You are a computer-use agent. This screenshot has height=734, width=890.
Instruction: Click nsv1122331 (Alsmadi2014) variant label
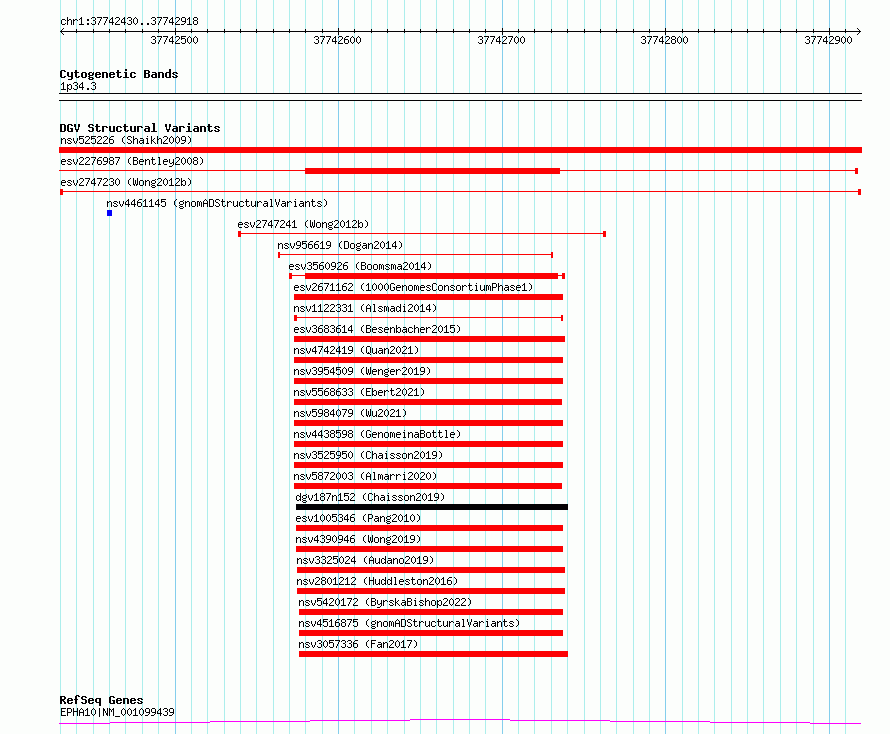point(365,308)
